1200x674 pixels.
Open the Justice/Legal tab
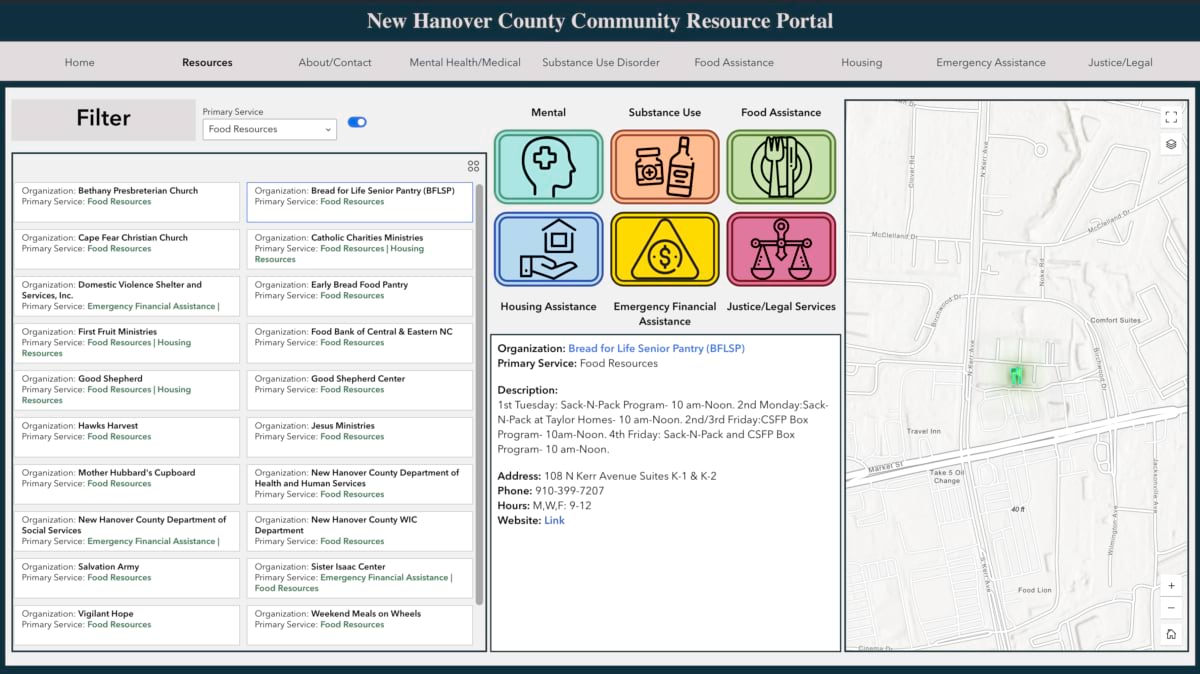click(1120, 62)
